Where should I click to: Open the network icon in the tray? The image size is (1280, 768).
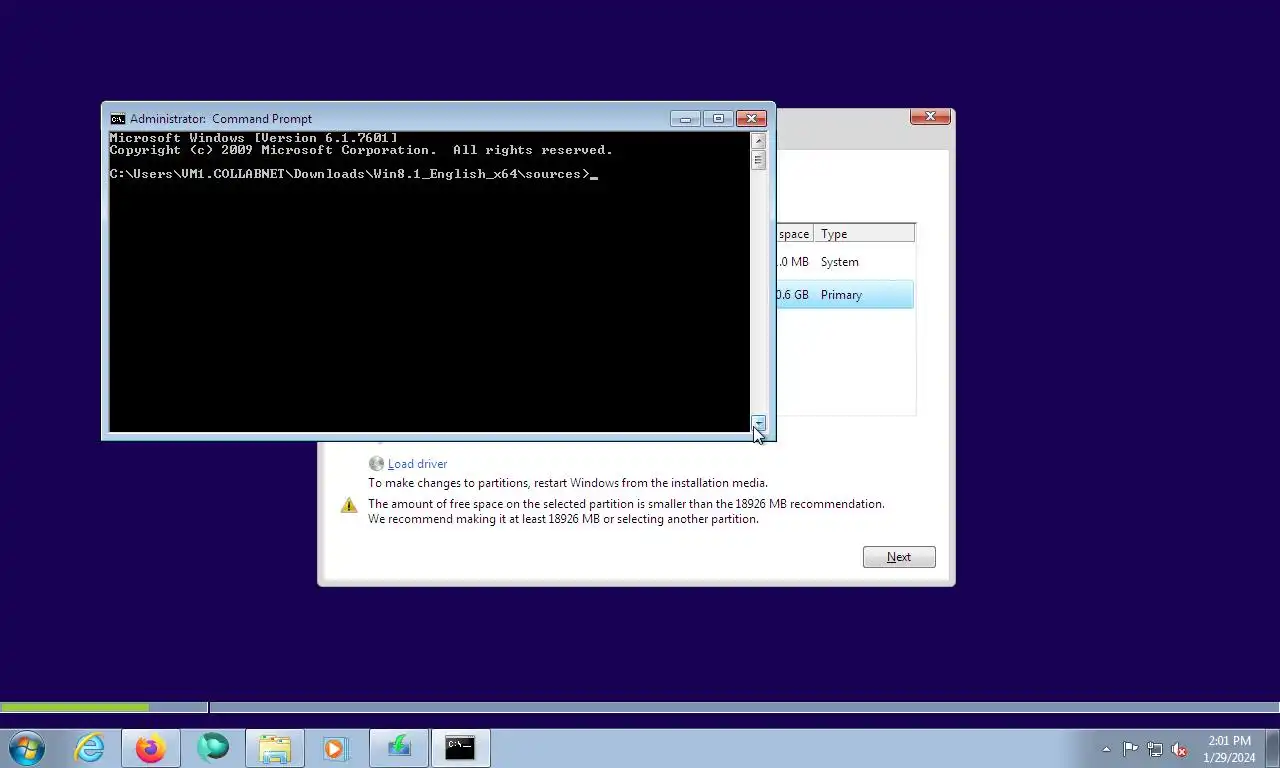click(1155, 749)
